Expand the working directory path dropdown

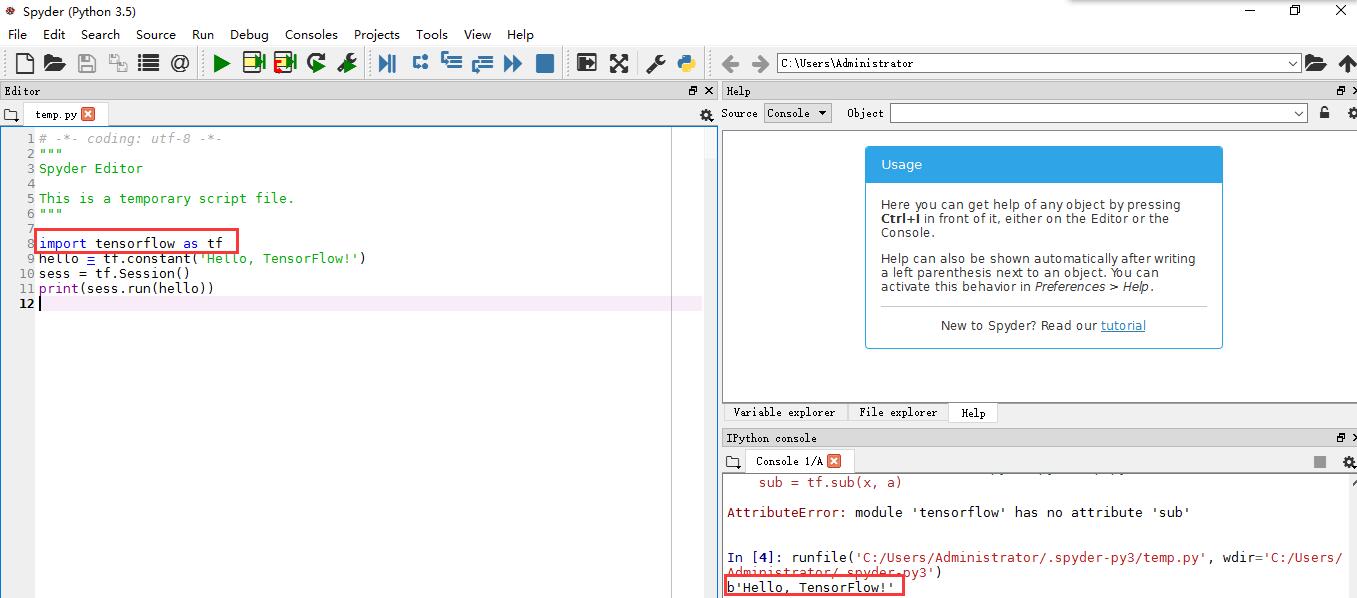(1293, 64)
